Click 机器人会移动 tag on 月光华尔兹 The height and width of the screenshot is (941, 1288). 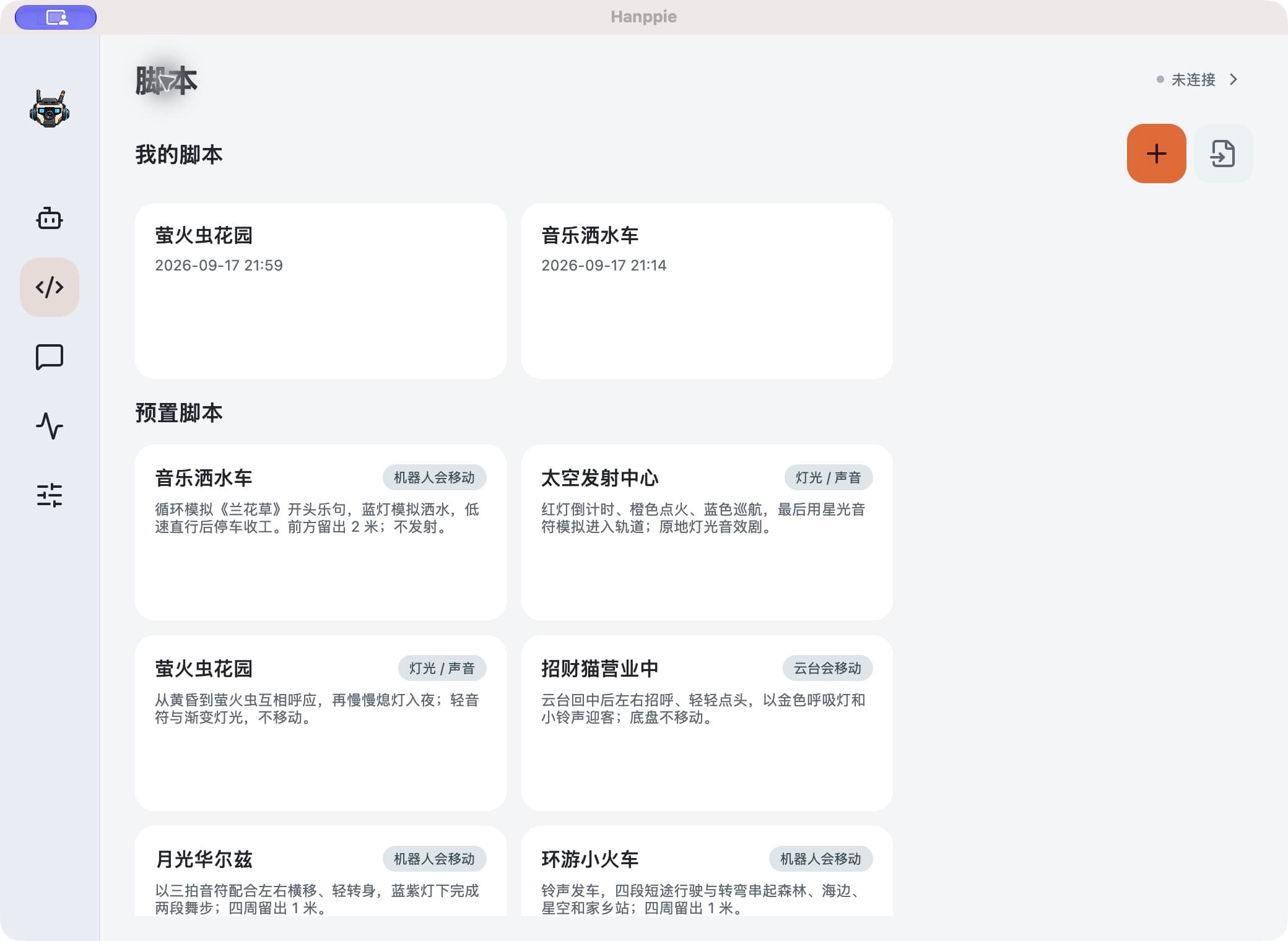coord(434,859)
